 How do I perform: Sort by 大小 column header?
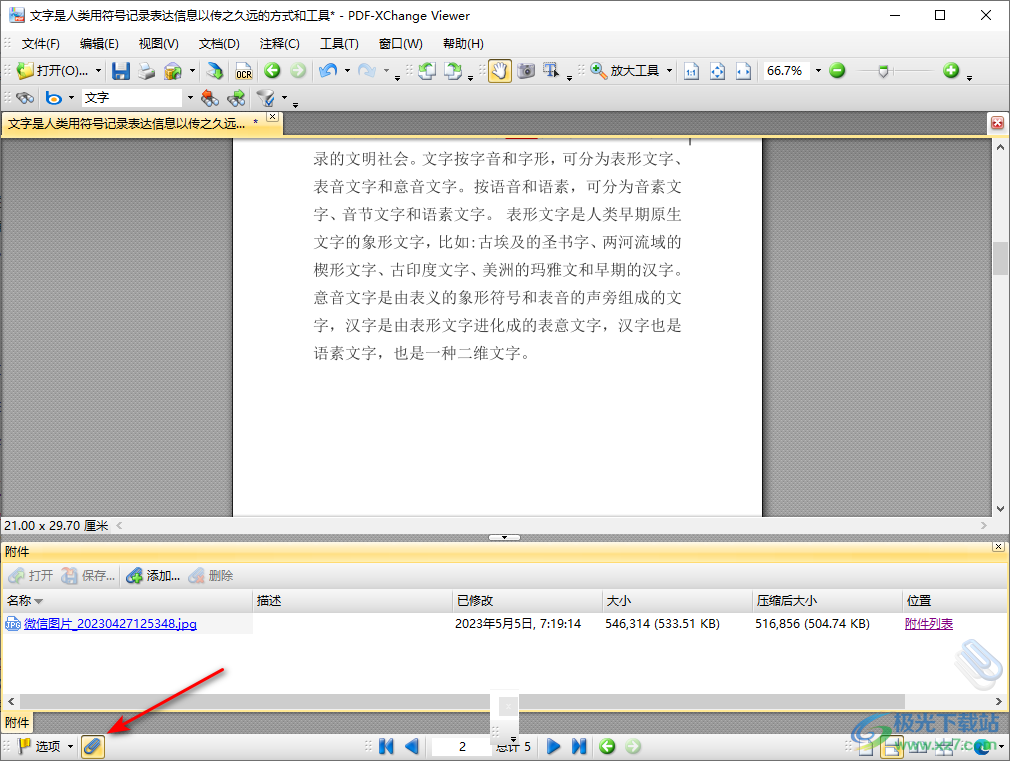(677, 601)
